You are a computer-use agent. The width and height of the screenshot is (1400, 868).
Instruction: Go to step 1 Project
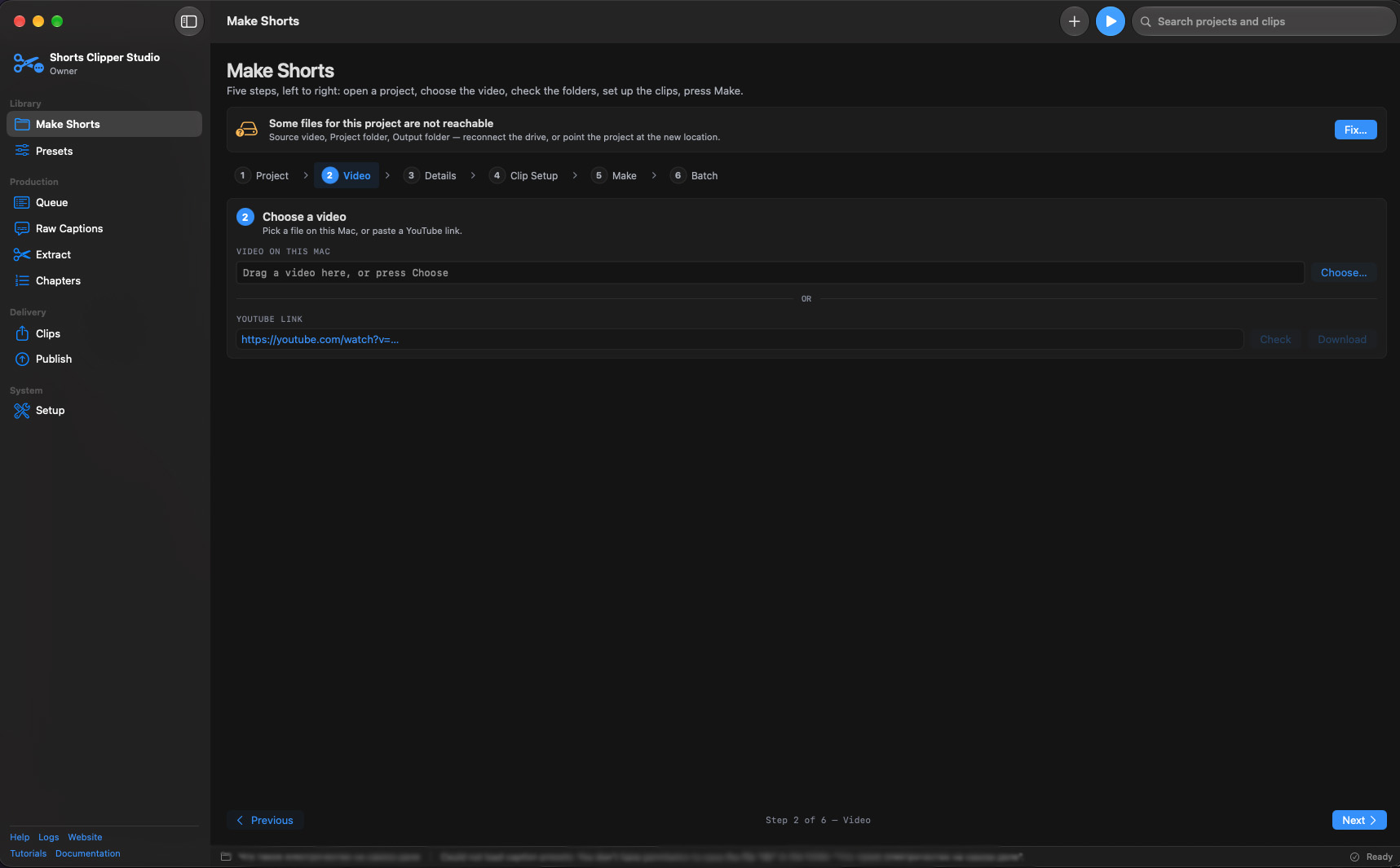pyautogui.click(x=263, y=175)
